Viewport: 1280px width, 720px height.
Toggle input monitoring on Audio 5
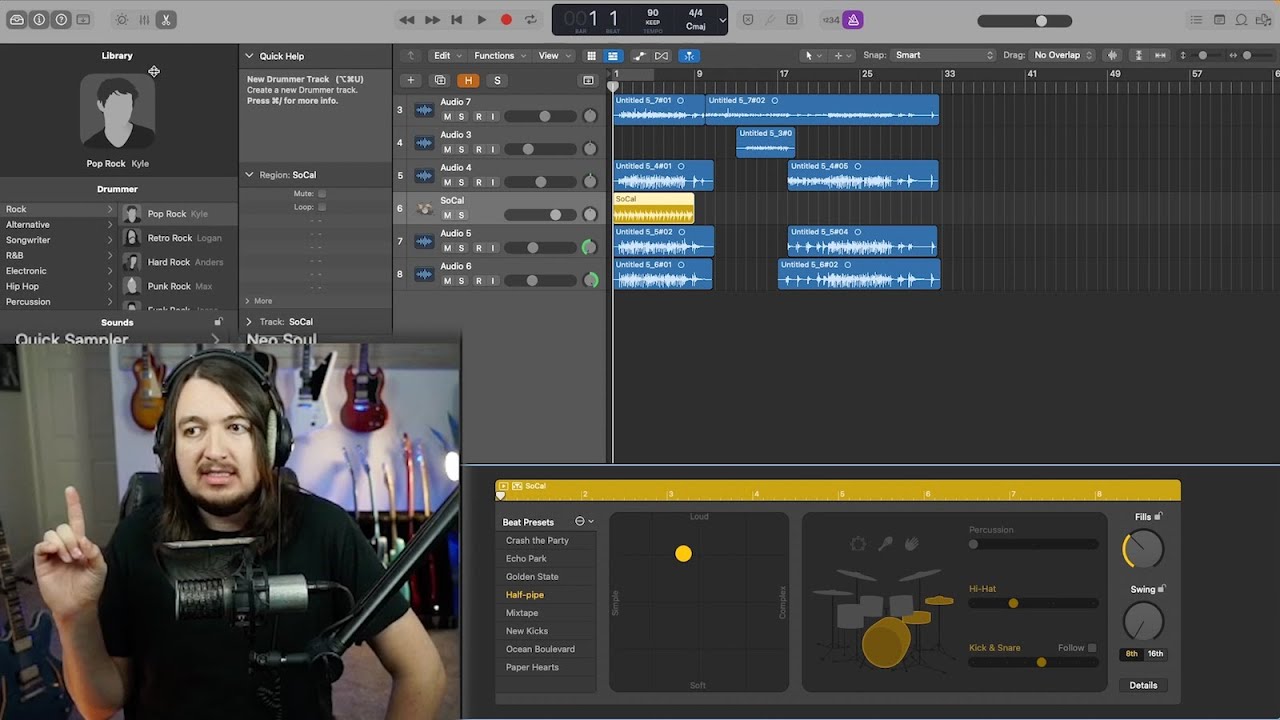tap(492, 248)
